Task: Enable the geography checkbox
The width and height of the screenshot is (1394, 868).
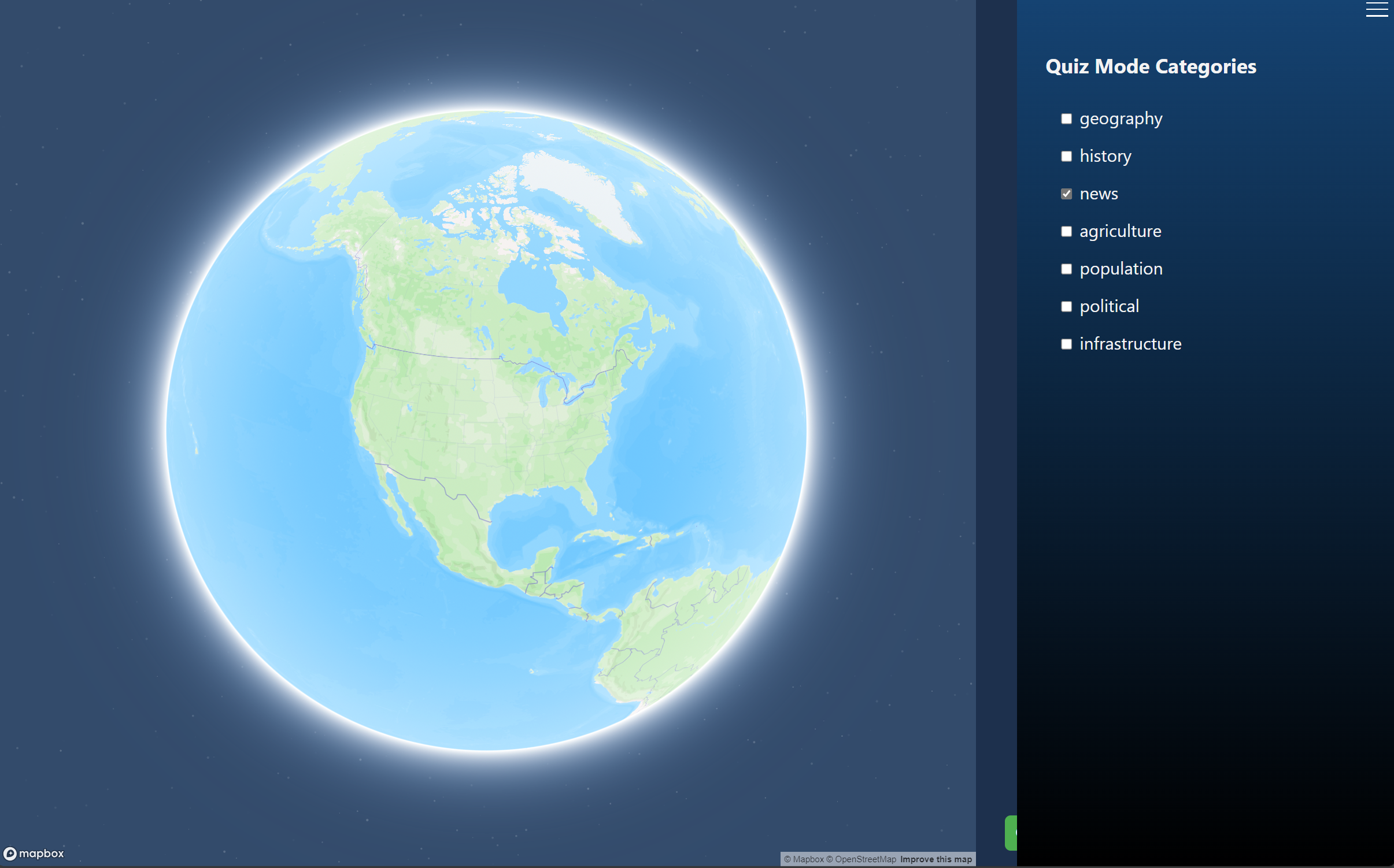Action: click(x=1066, y=119)
